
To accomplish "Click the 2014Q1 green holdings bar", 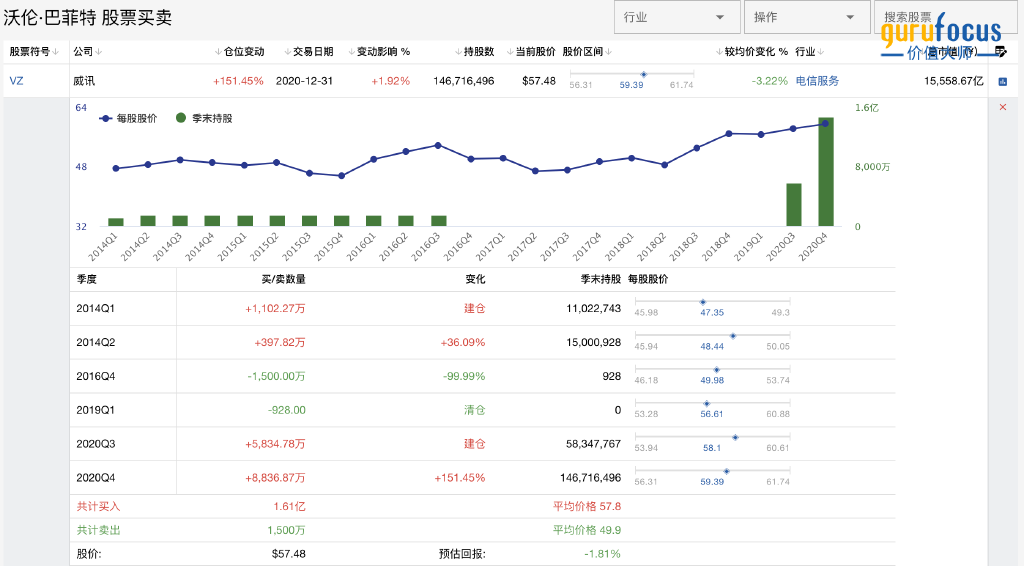I will (116, 222).
